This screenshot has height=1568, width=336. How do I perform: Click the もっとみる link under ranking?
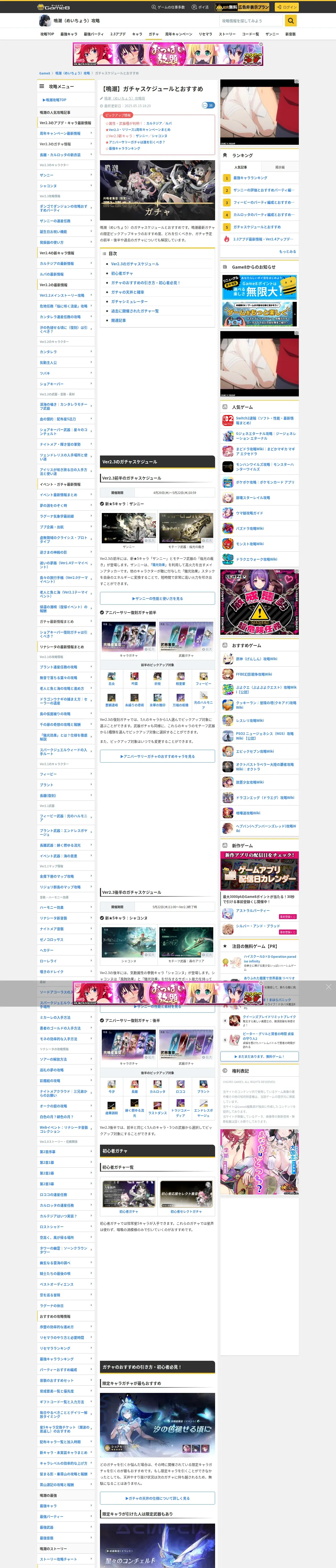[x=288, y=251]
